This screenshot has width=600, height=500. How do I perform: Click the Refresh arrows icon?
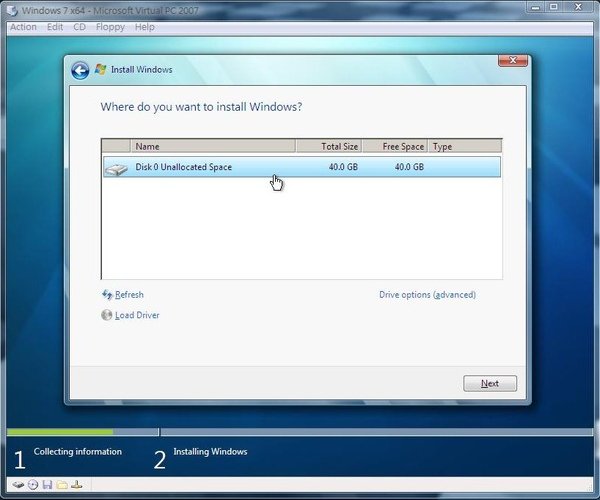[107, 294]
